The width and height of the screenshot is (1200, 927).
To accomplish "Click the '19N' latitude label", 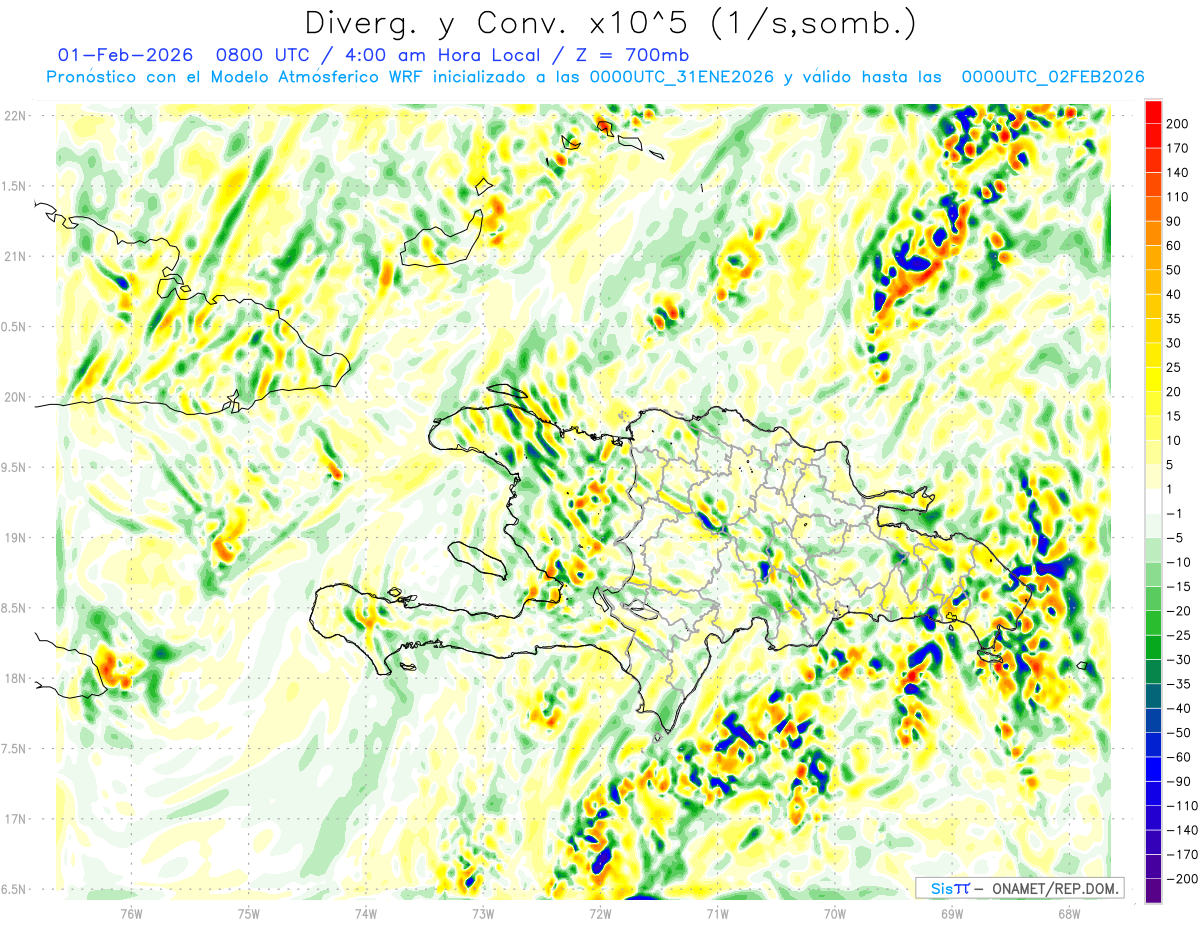I will click(15, 538).
